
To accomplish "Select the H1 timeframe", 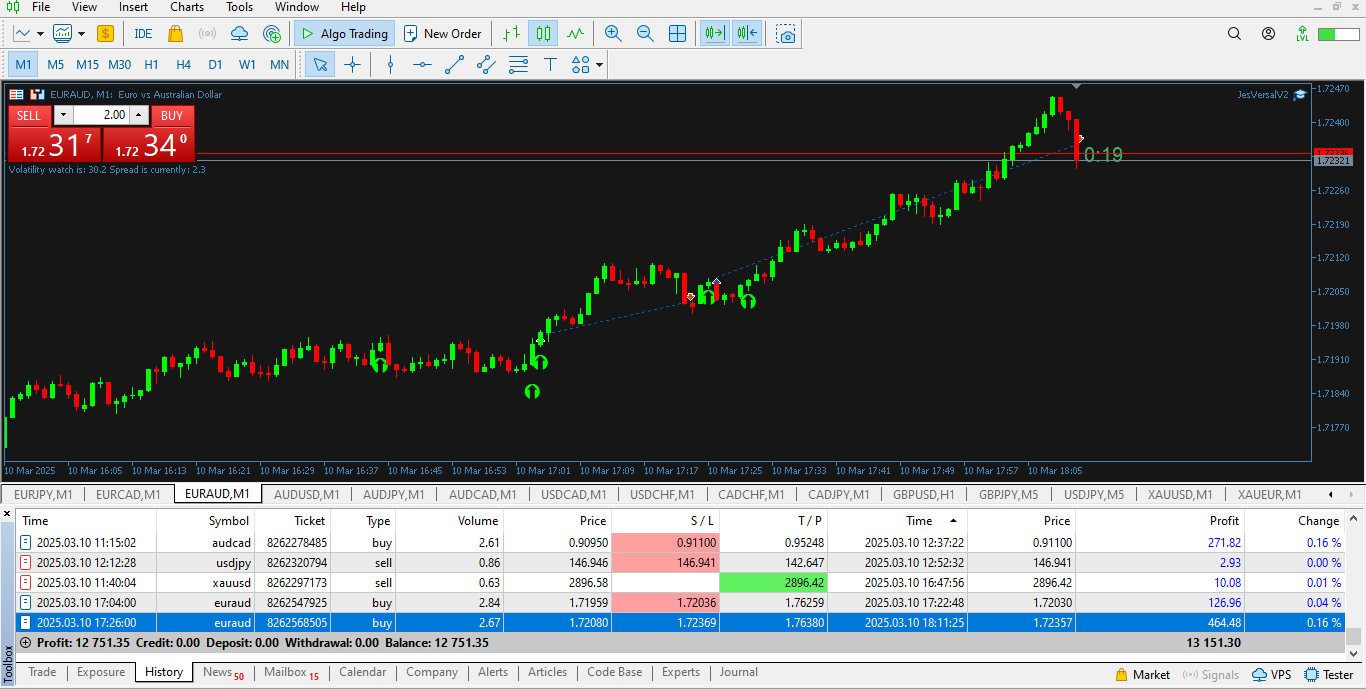I will (x=151, y=65).
